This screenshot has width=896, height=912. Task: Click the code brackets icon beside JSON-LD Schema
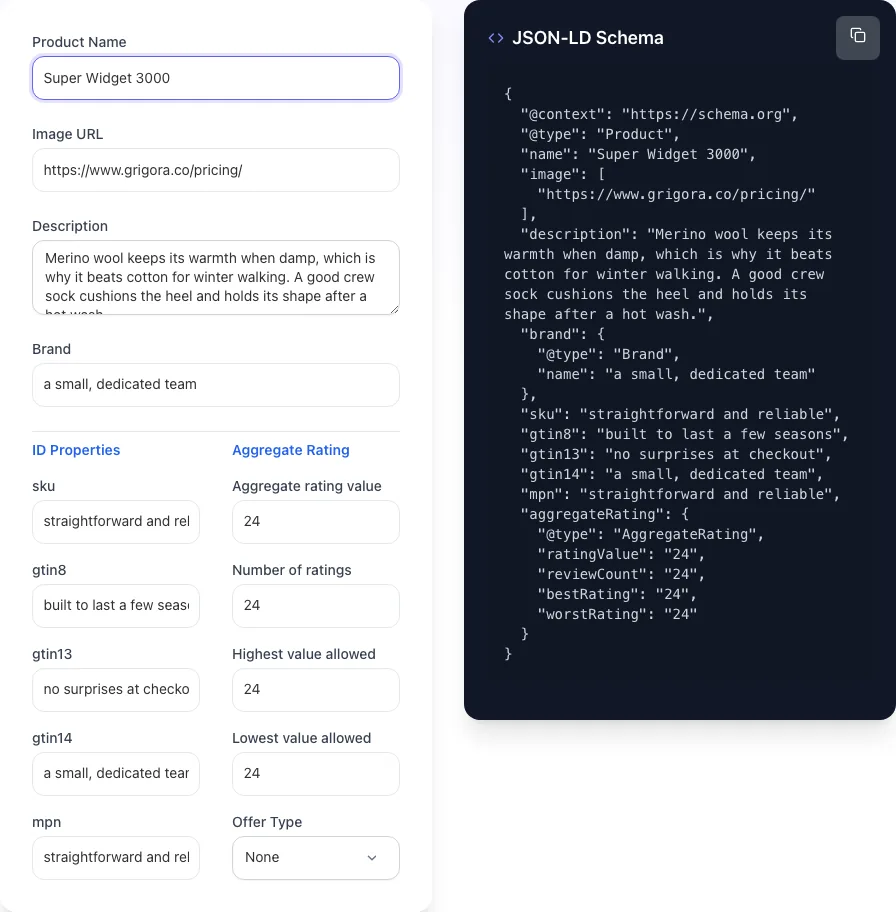(496, 38)
